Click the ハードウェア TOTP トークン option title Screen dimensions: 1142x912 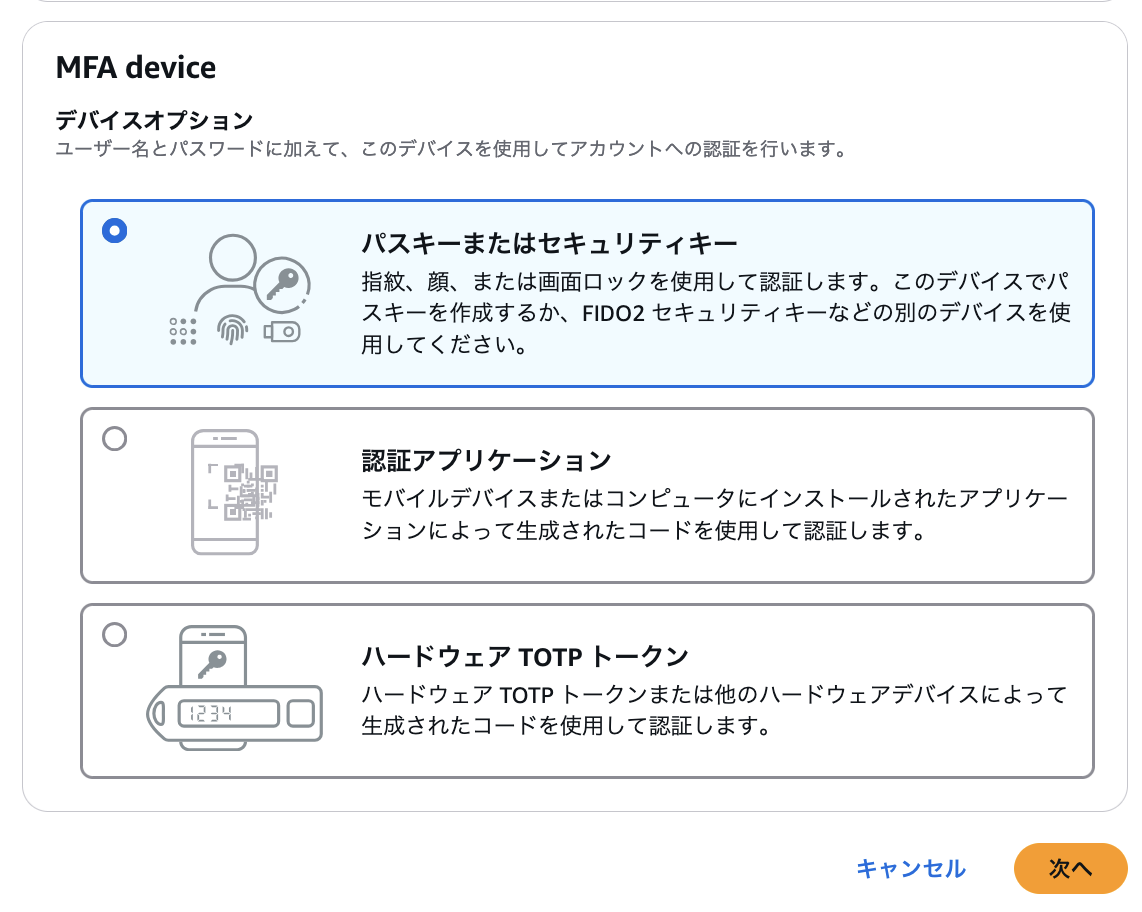(525, 657)
